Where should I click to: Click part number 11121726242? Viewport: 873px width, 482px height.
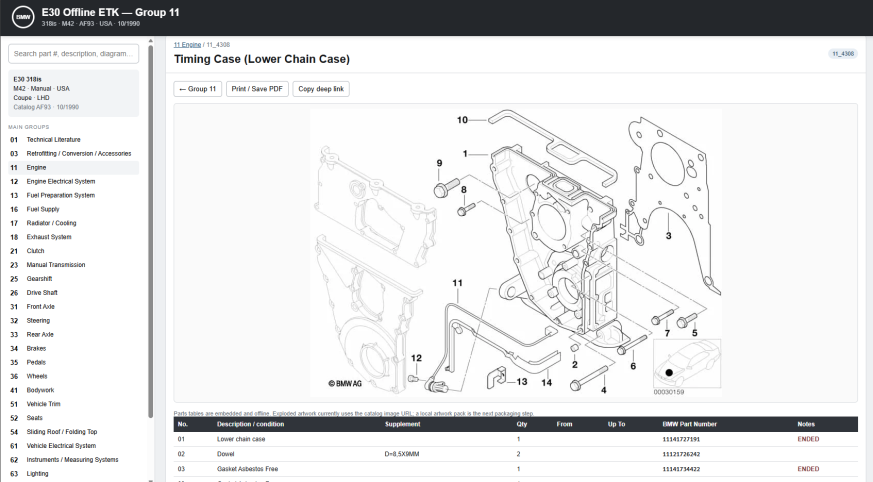pos(681,454)
